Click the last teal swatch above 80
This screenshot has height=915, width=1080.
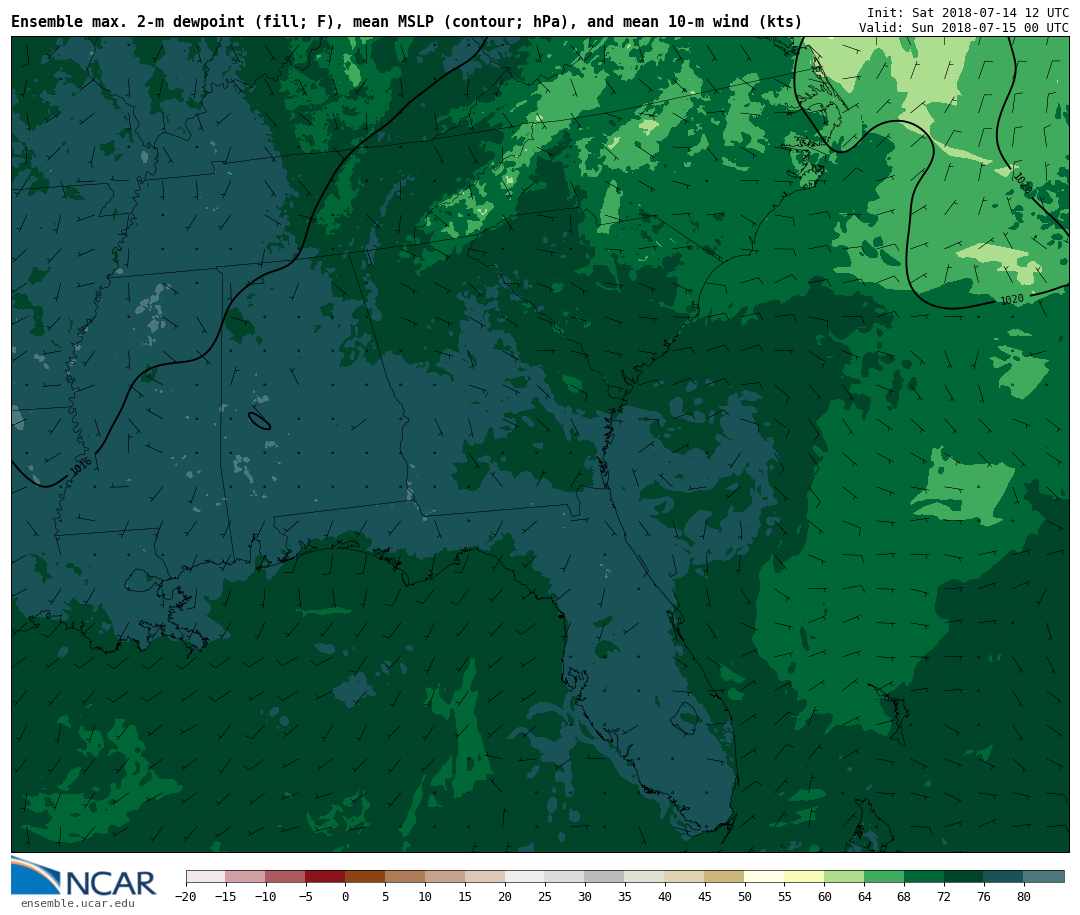(1045, 877)
